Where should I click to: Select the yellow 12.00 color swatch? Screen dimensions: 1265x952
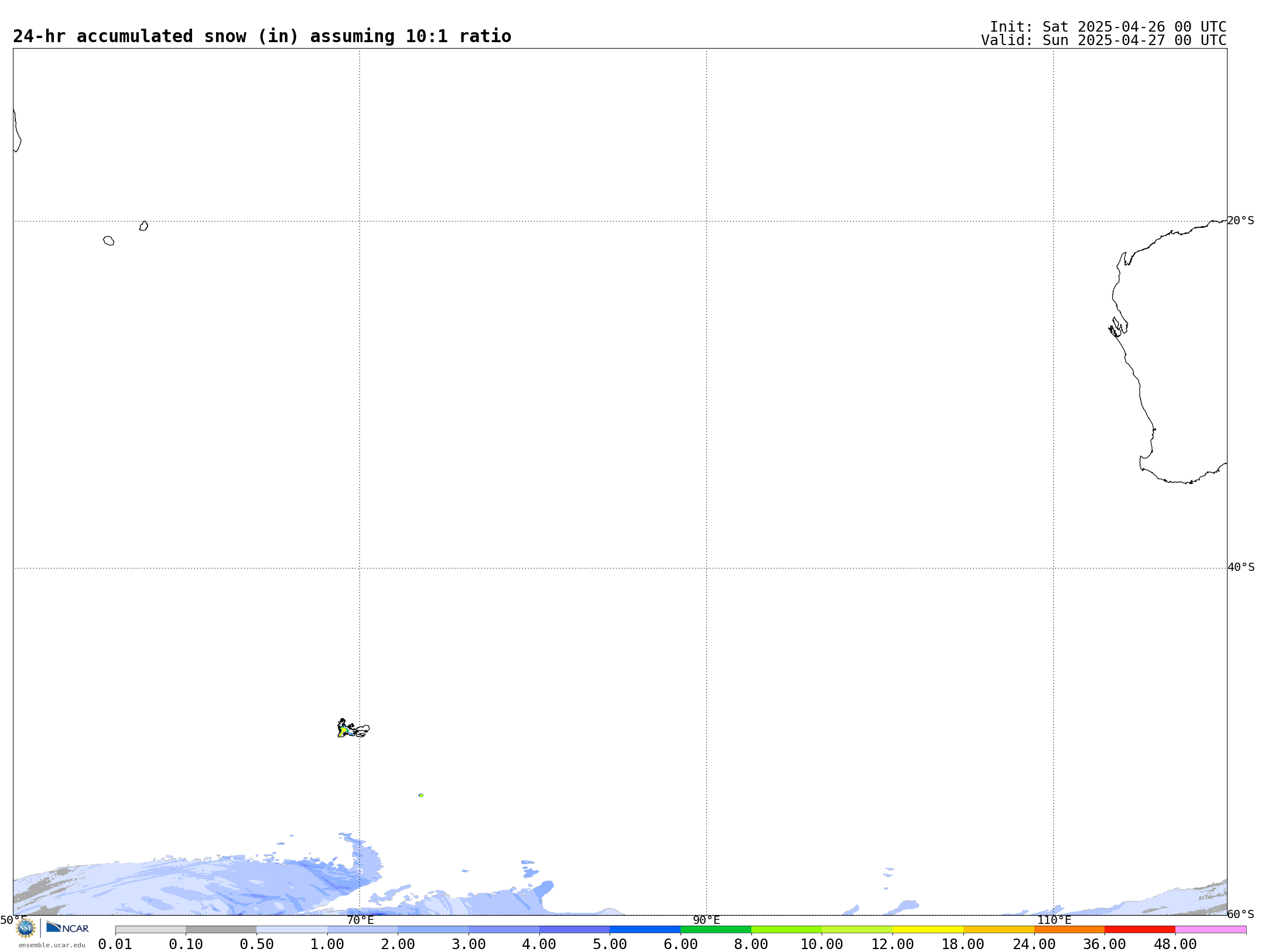928,930
